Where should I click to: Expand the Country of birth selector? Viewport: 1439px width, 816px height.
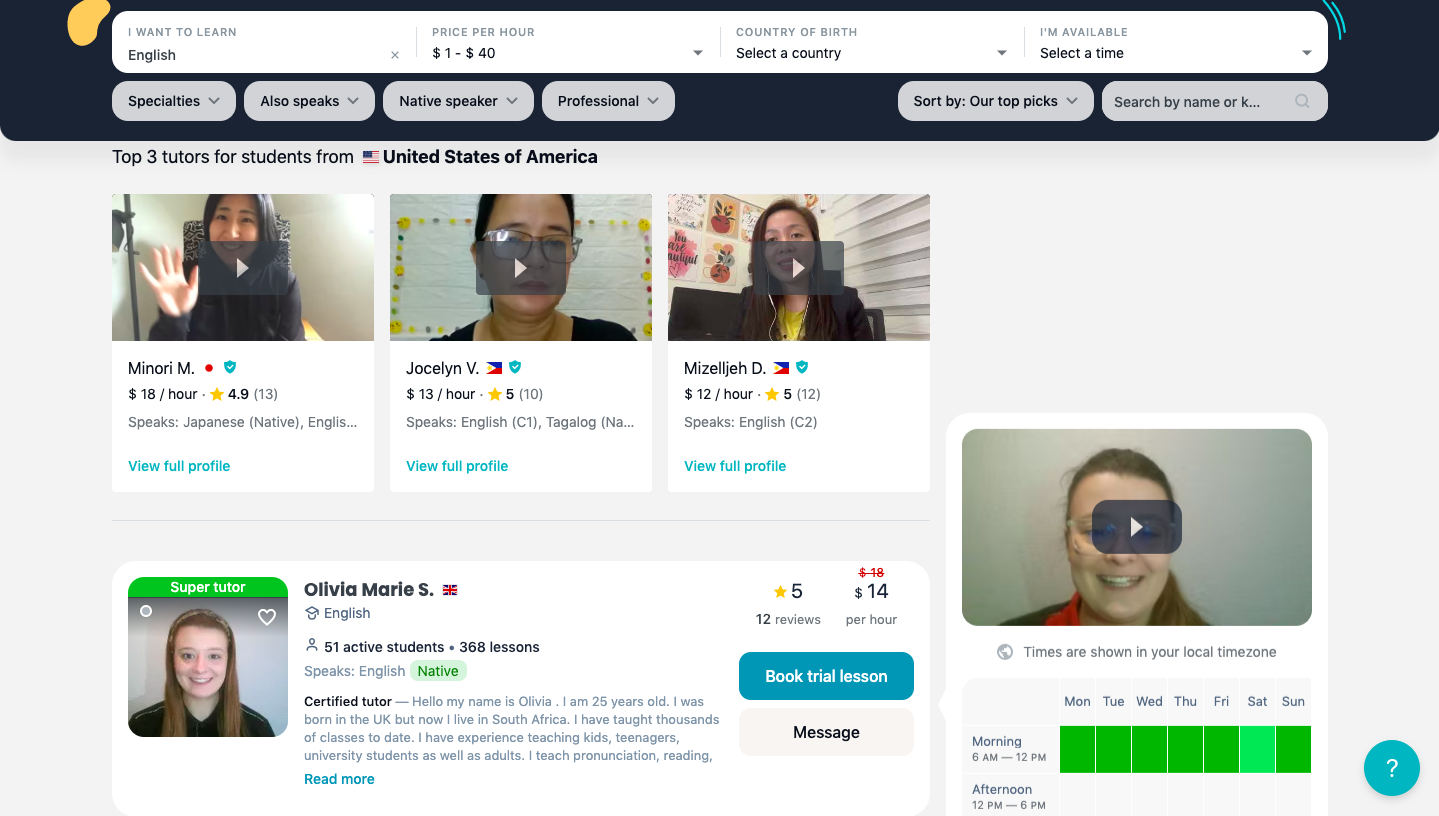coord(871,53)
